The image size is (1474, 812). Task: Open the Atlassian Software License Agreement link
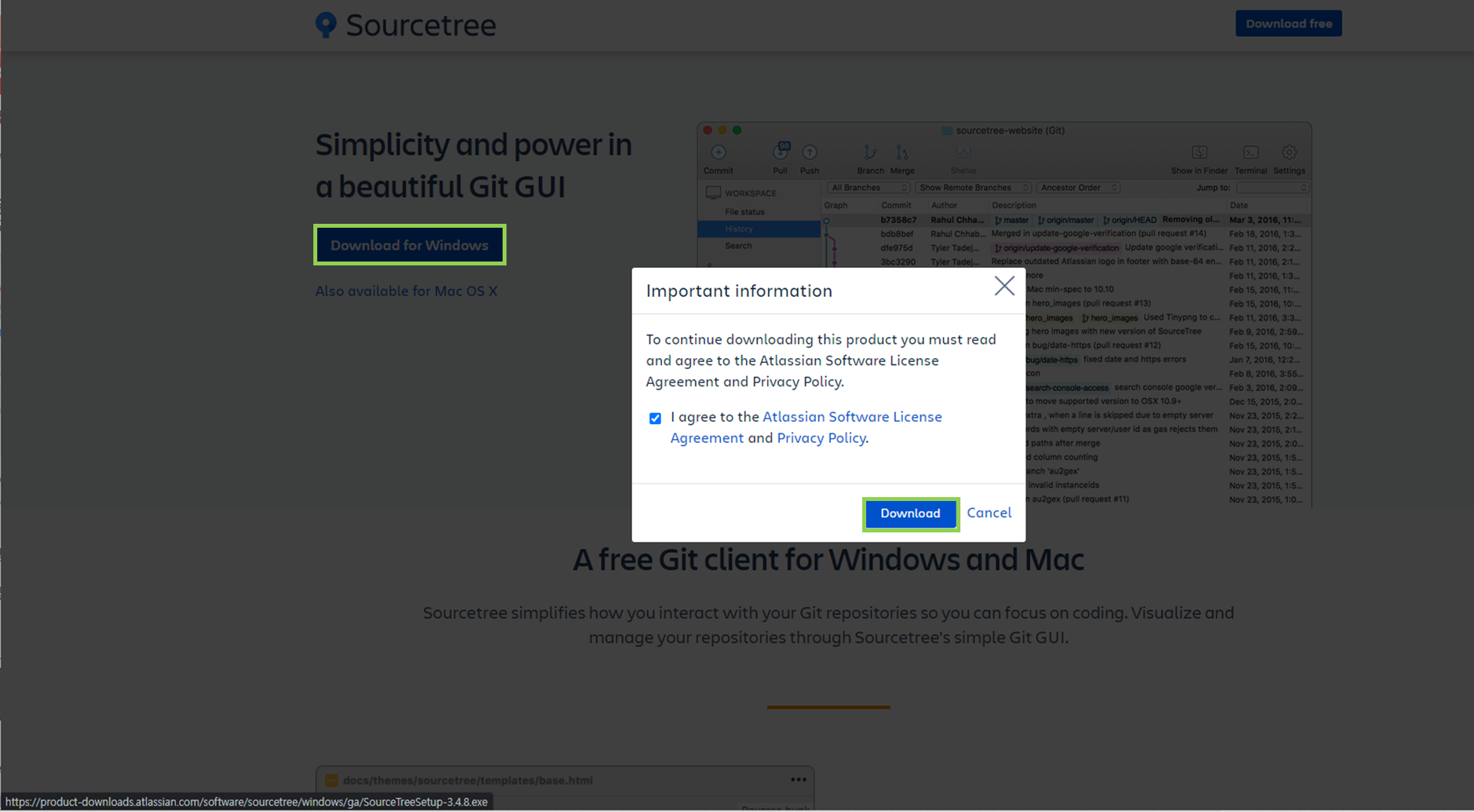click(x=806, y=427)
